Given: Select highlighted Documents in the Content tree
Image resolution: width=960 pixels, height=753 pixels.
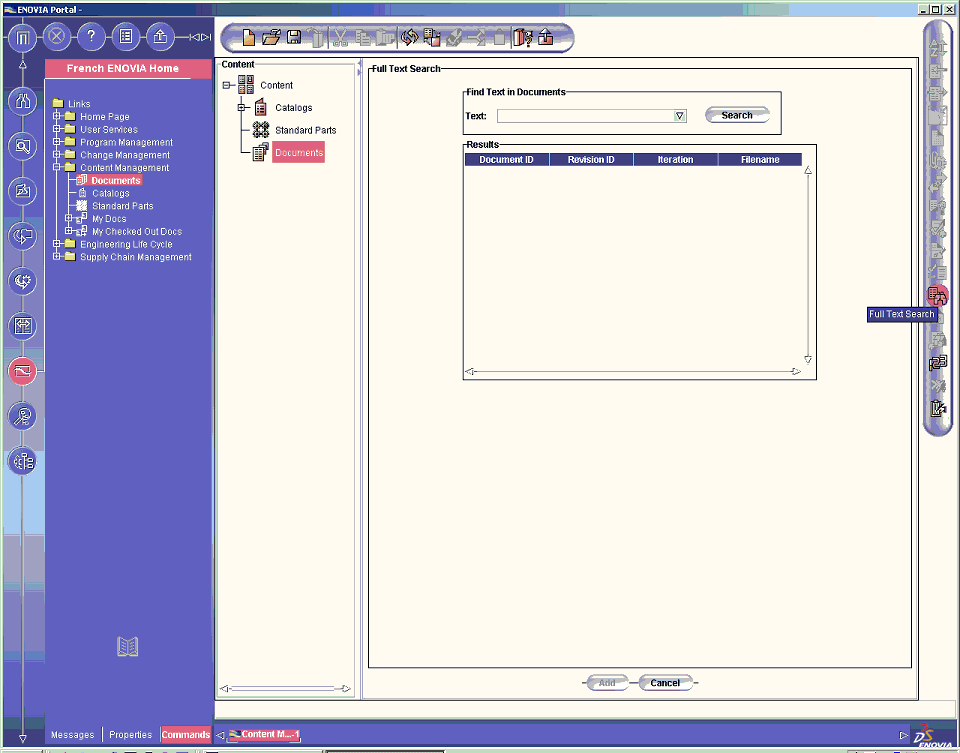Looking at the screenshot, I should [x=299, y=152].
